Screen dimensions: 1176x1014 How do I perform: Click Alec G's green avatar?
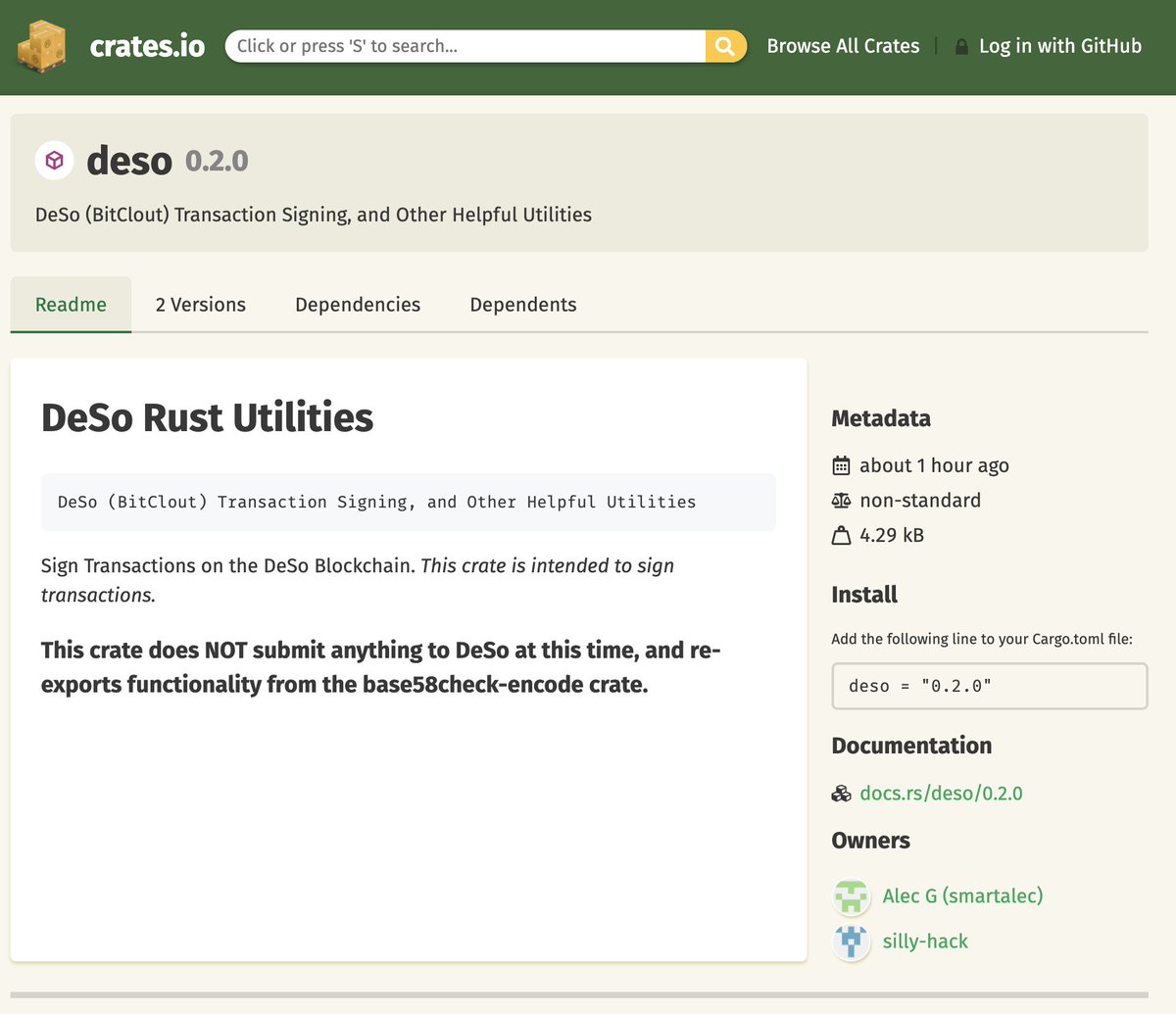point(852,896)
